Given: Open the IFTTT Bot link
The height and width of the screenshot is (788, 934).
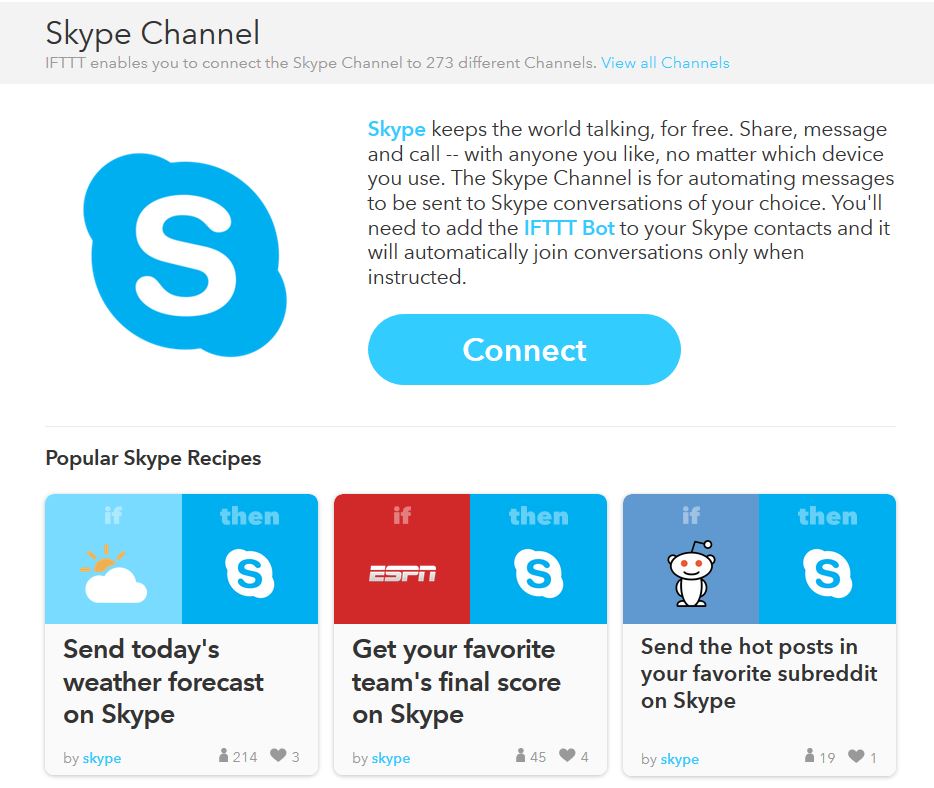Looking at the screenshot, I should point(569,228).
